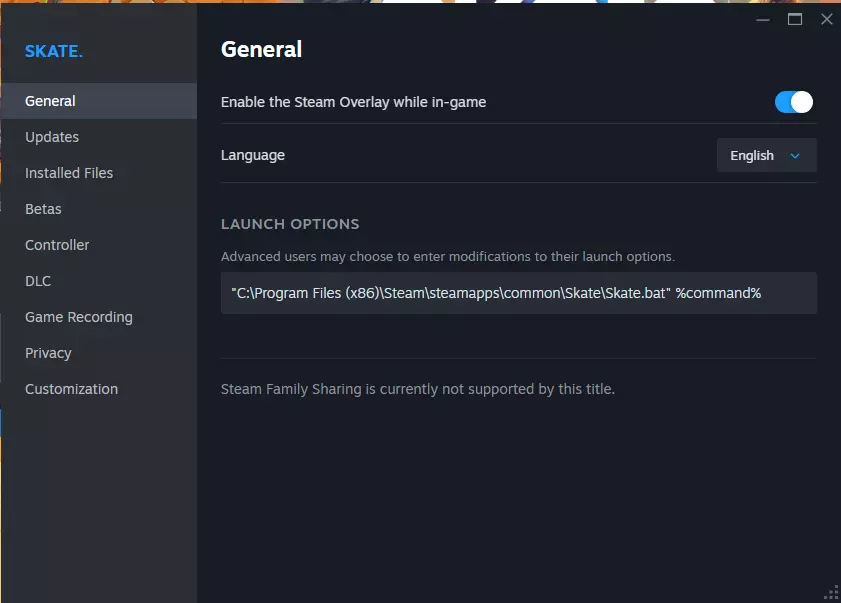The width and height of the screenshot is (841, 603).
Task: Open the Customization tab
Action: click(71, 389)
